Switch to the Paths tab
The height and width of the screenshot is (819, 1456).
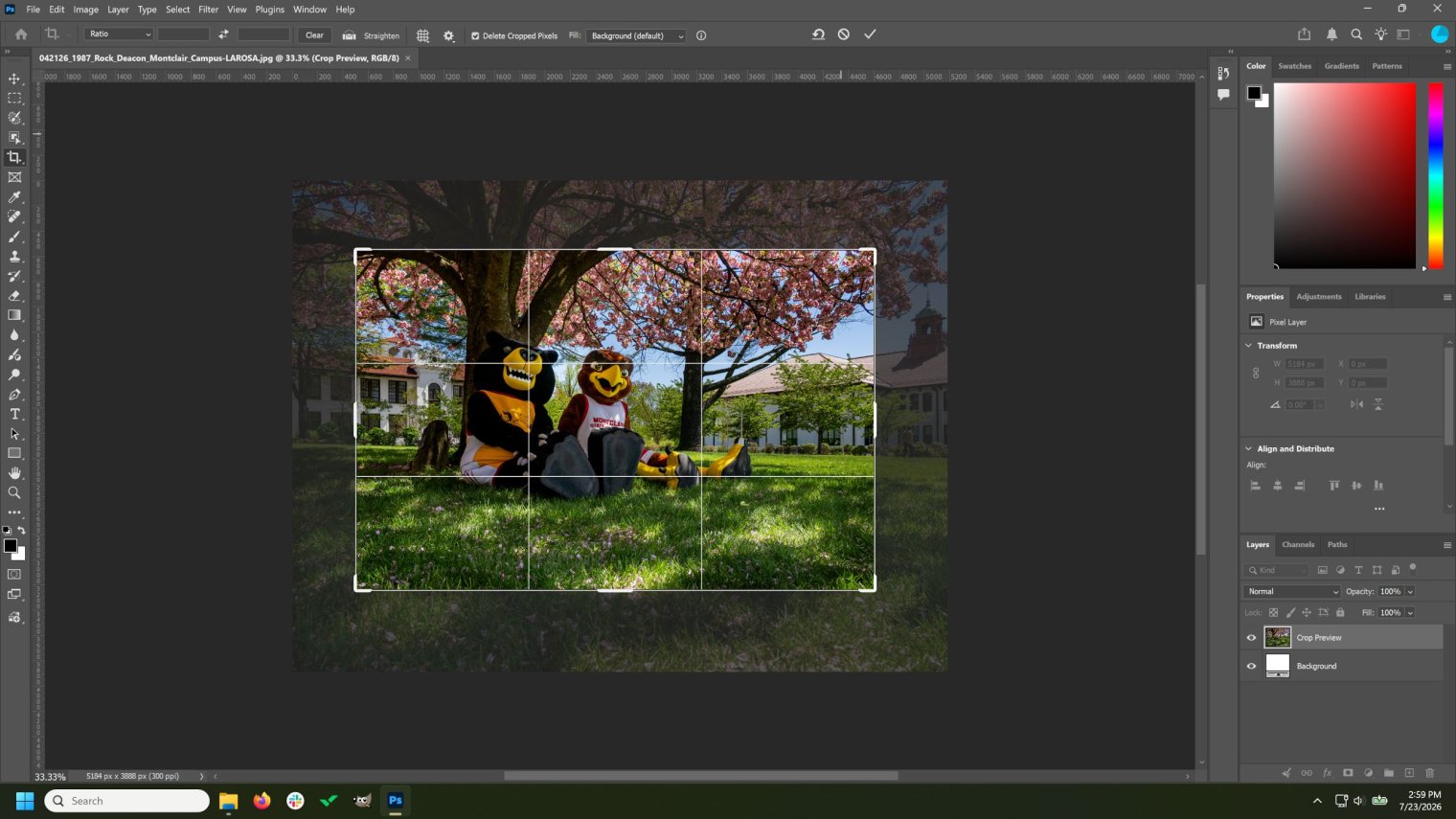(1337, 545)
